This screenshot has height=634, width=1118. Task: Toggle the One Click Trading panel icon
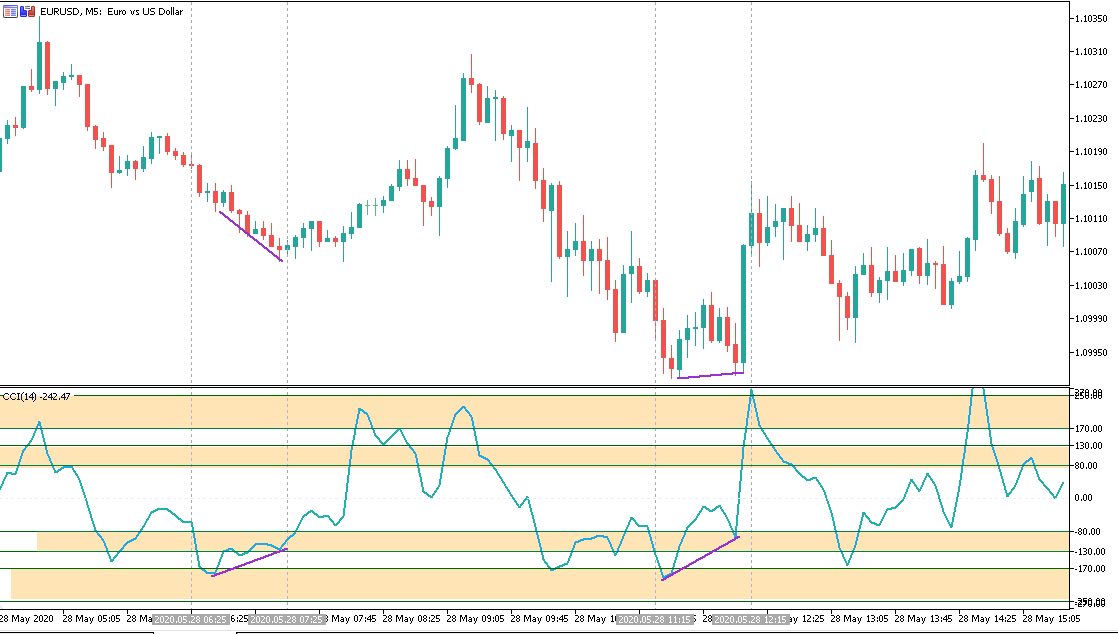pyautogui.click(x=27, y=11)
